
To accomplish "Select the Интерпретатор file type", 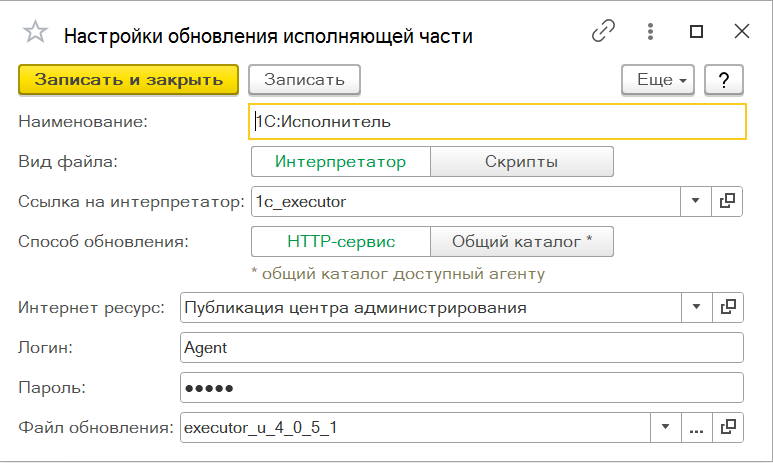I will coord(340,162).
